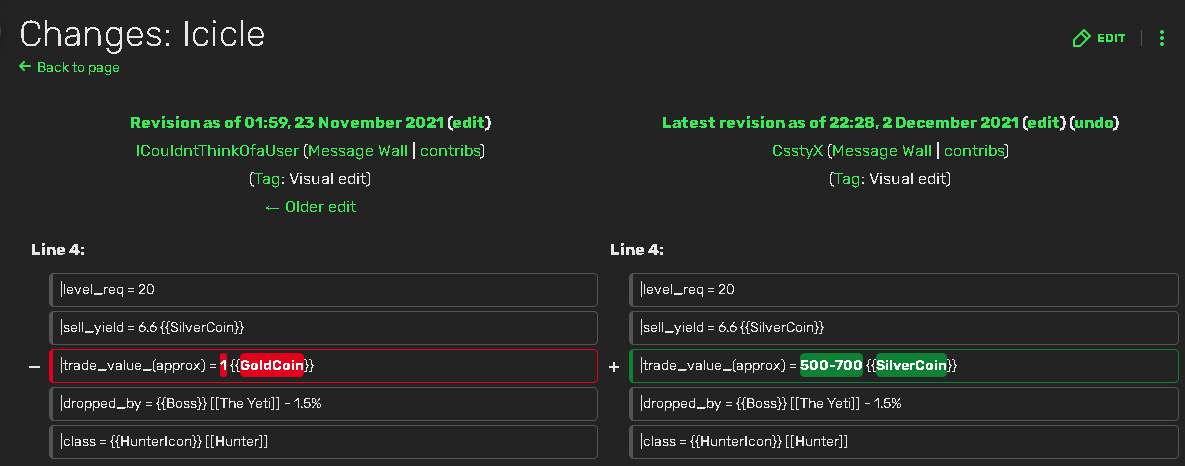Screen dimensions: 1185x466
Task: Open CsstyX's Message Wall
Action: pyautogui.click(x=882, y=151)
